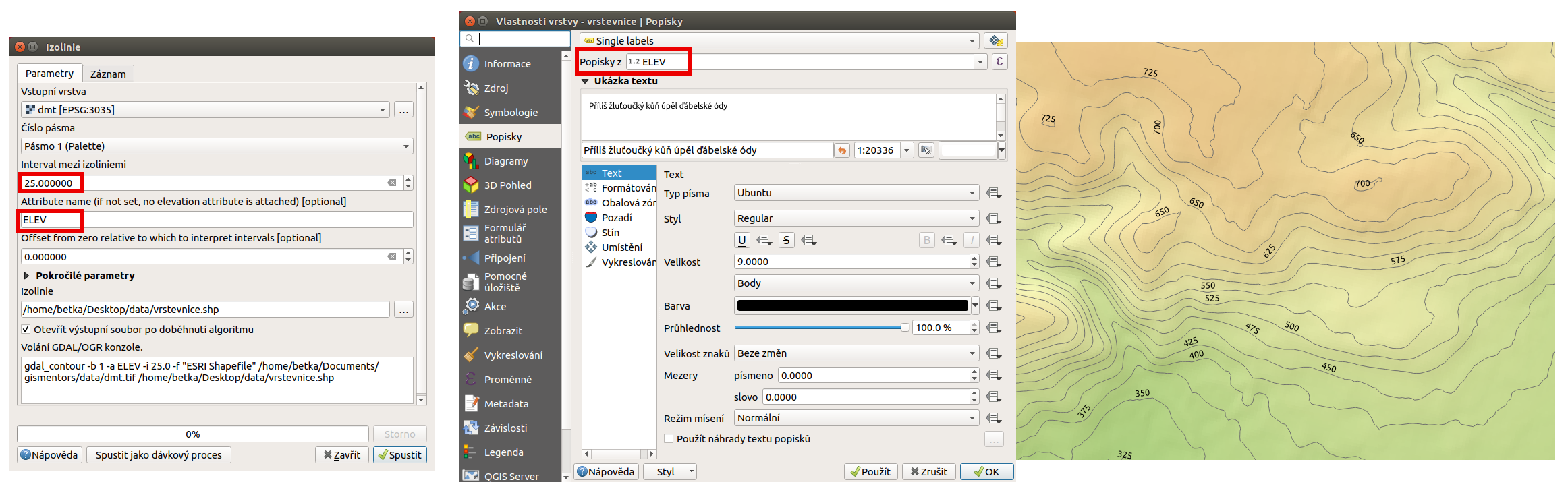Click the Použít button
This screenshot has width=1568, height=499.
[x=870, y=471]
